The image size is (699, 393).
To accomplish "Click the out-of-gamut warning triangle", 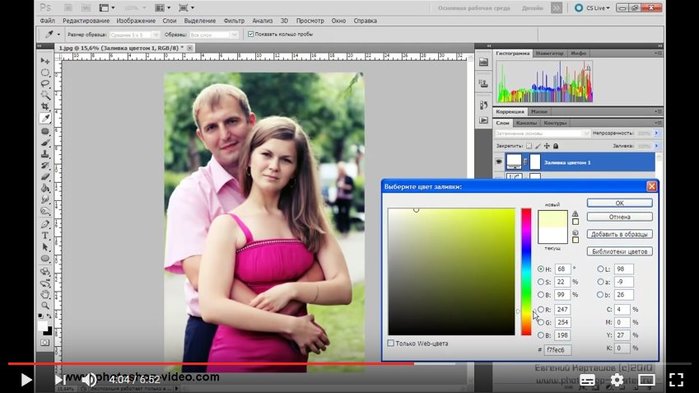I will 576,213.
